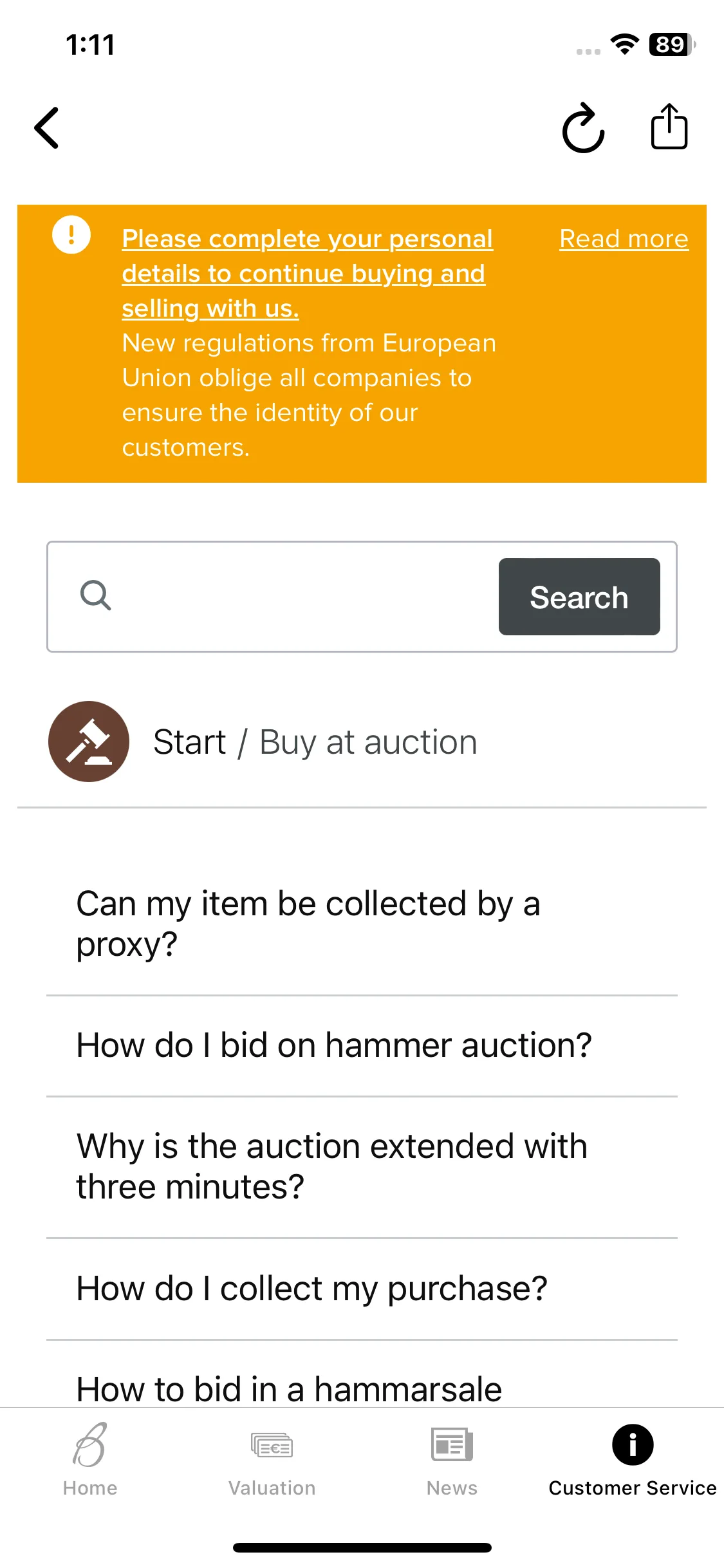Go to Start breadcrumb
The image size is (724, 1568).
[190, 742]
